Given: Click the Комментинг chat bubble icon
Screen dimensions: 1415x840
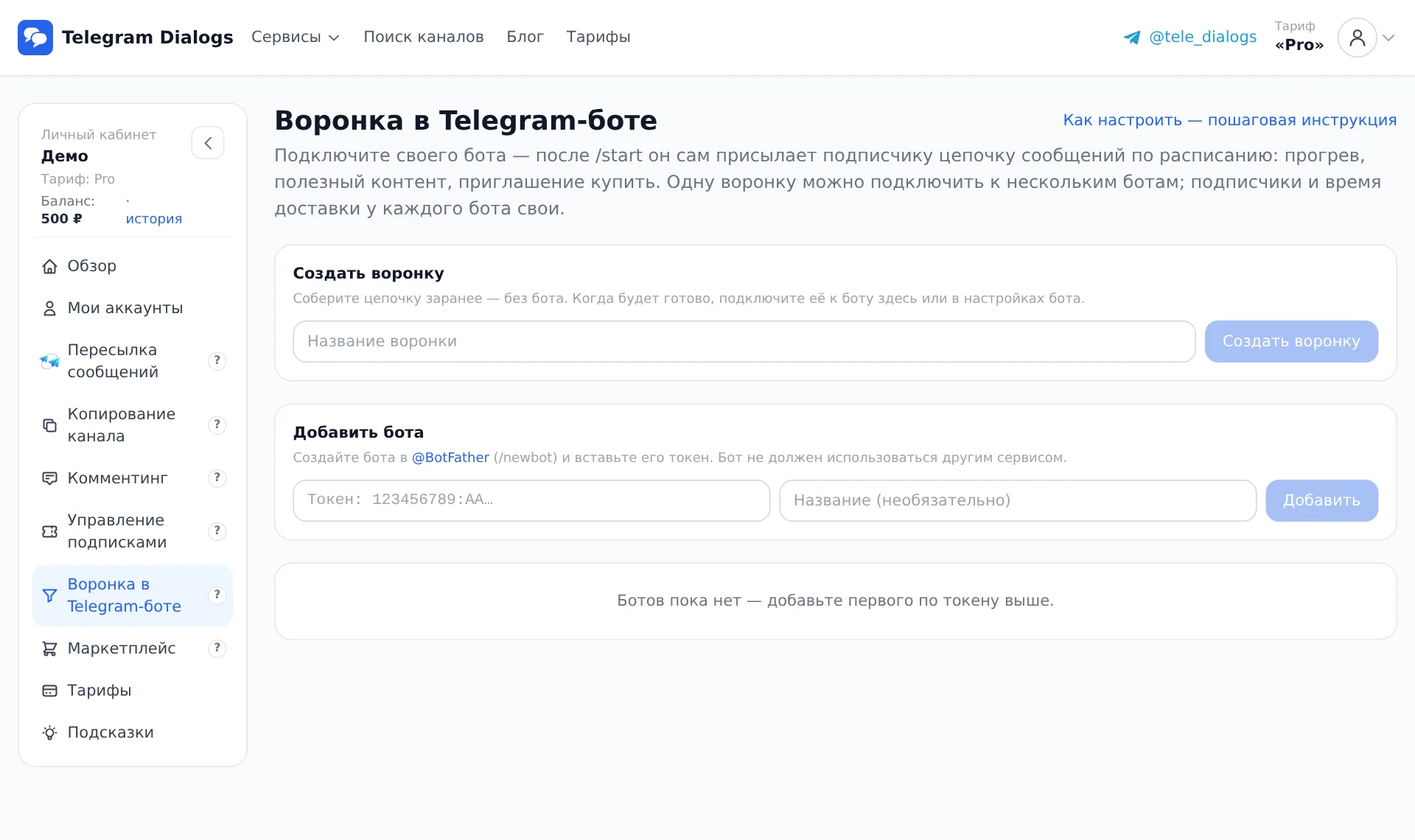Looking at the screenshot, I should pos(49,478).
